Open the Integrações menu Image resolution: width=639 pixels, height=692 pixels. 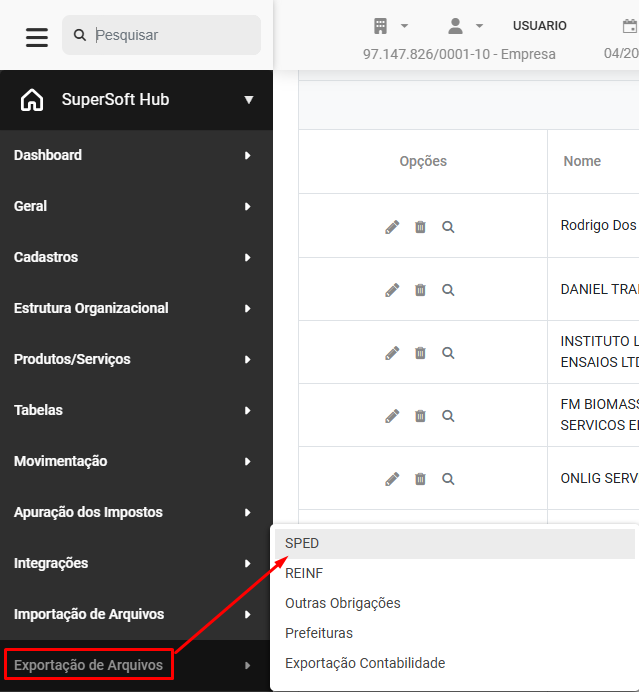coord(136,564)
